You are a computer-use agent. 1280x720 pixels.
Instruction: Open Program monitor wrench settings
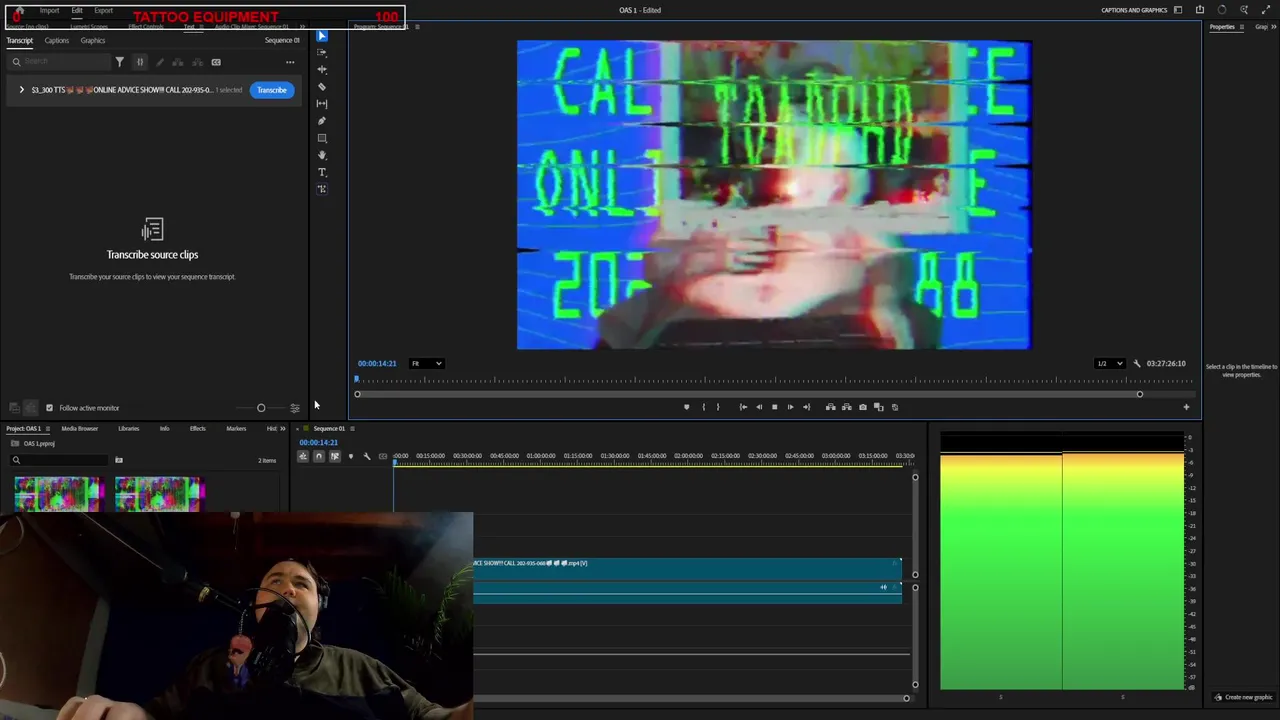click(x=1136, y=364)
